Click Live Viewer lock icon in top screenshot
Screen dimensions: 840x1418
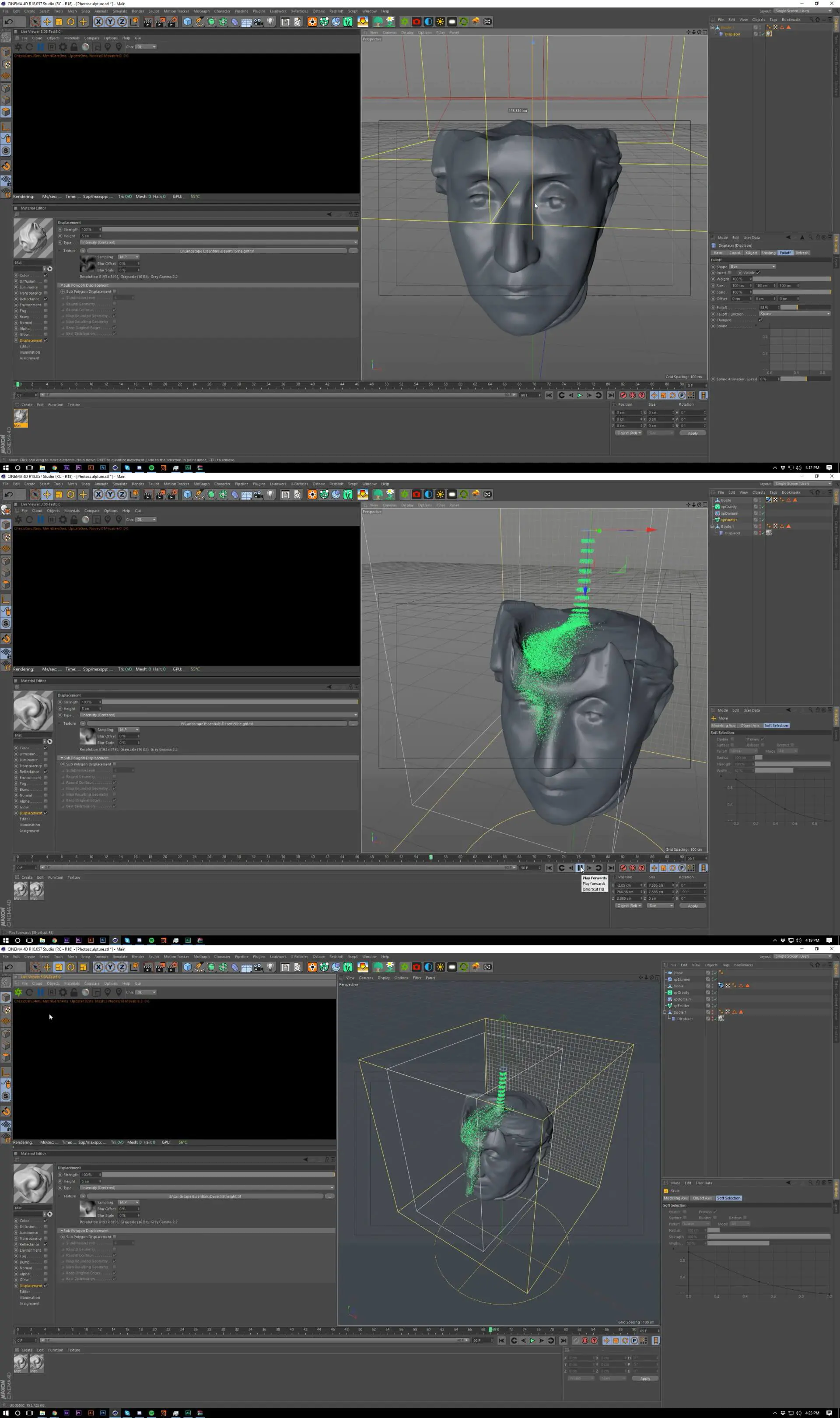[x=73, y=47]
